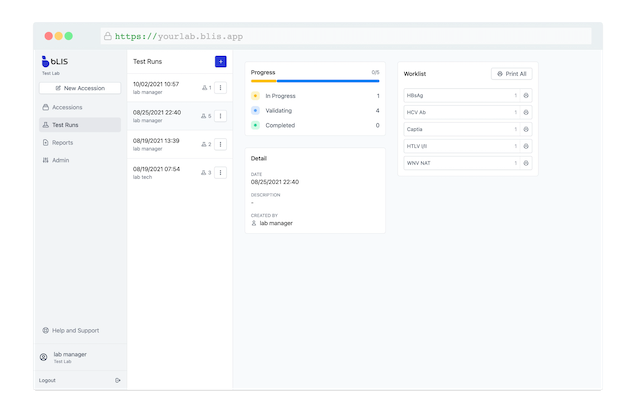Click the printer icon for HCV Ab
The width and height of the screenshot is (636, 412).
coord(526,112)
